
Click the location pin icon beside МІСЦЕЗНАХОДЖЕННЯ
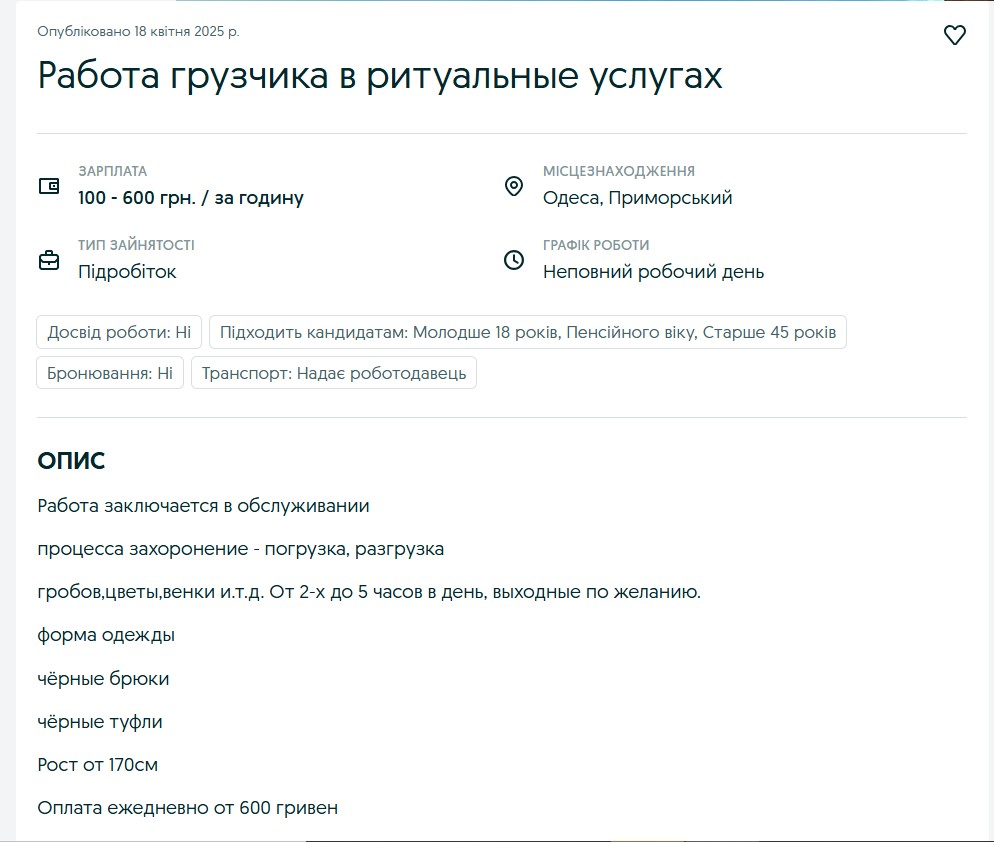pyautogui.click(x=513, y=186)
